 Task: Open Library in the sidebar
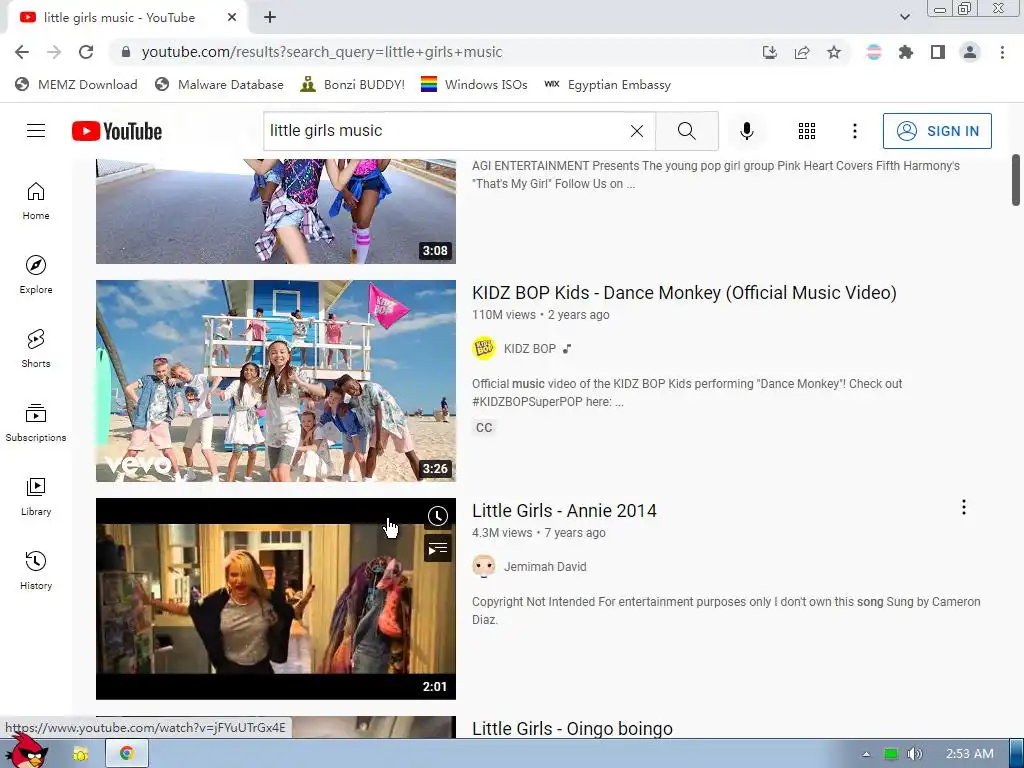(x=36, y=496)
